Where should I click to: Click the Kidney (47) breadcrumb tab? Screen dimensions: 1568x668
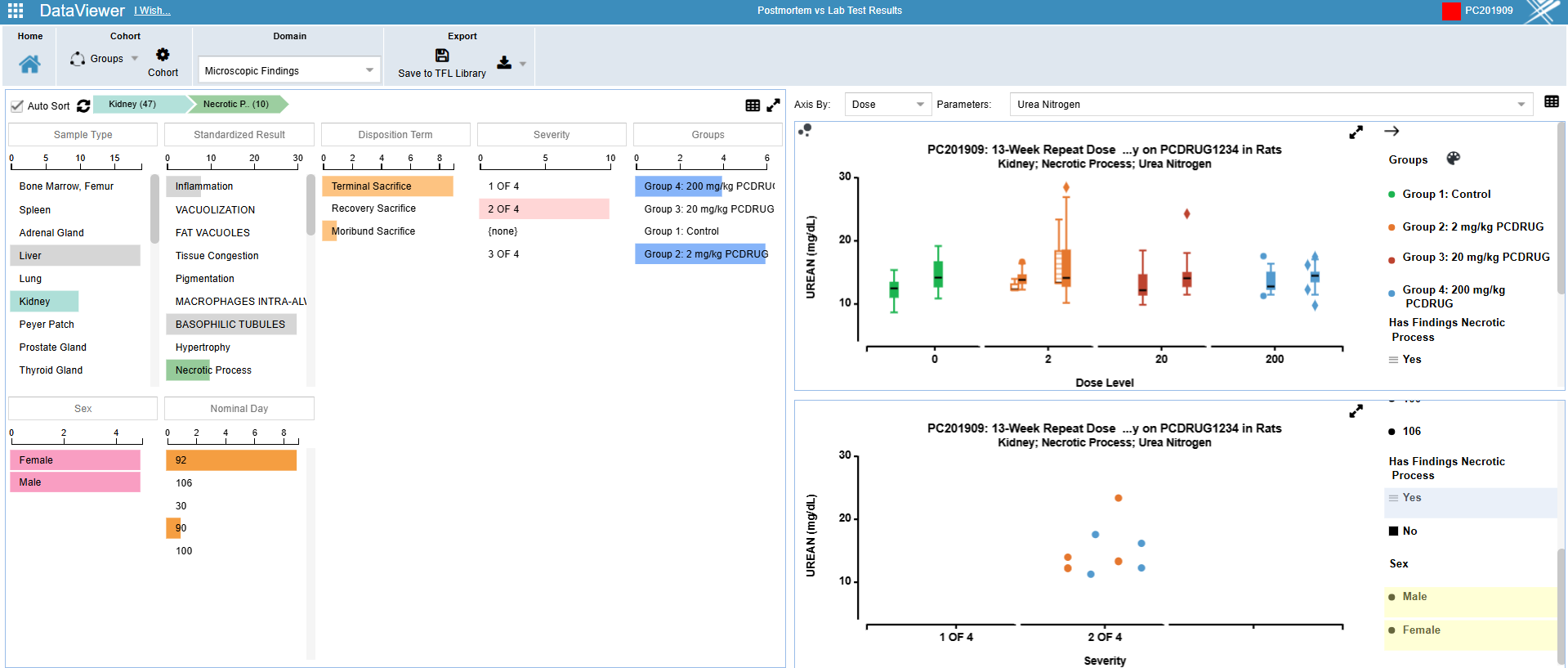pyautogui.click(x=132, y=105)
